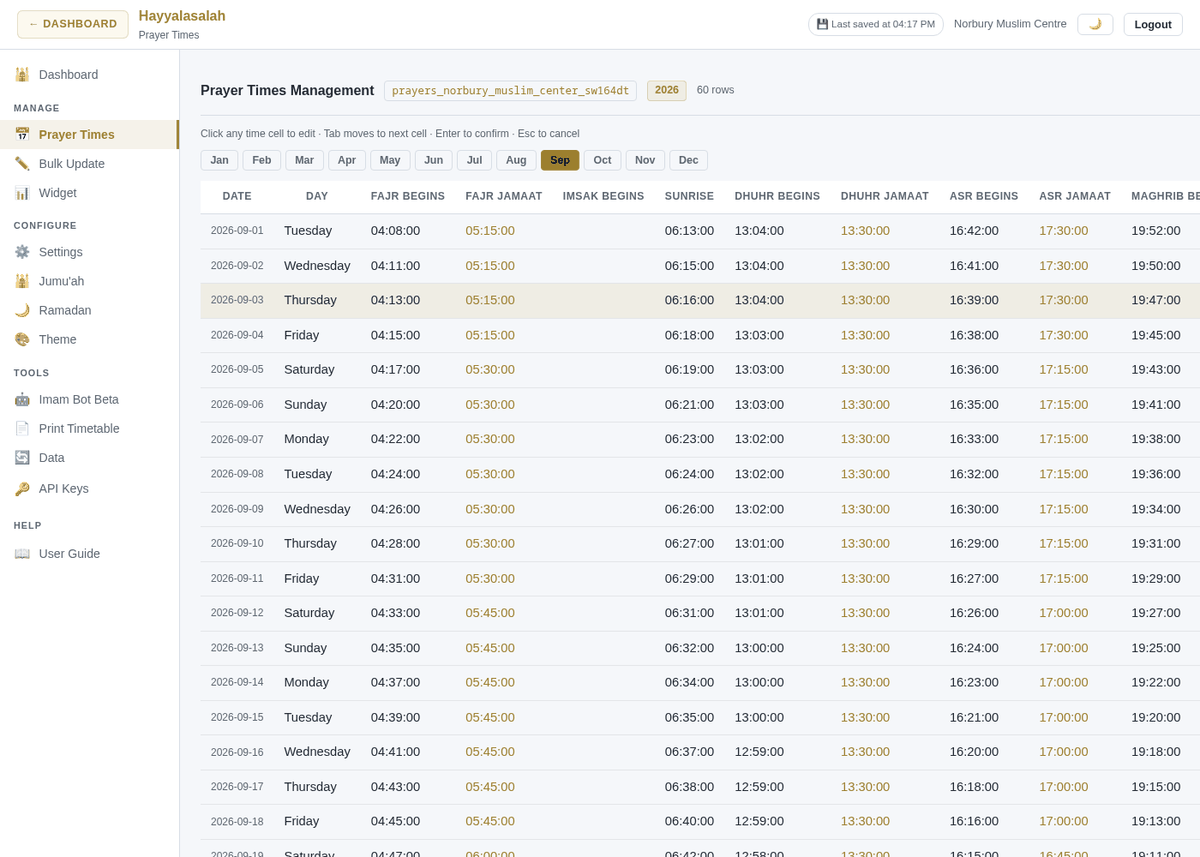This screenshot has height=857, width=1200.
Task: Click the Print Timetable page icon
Action: (22, 428)
